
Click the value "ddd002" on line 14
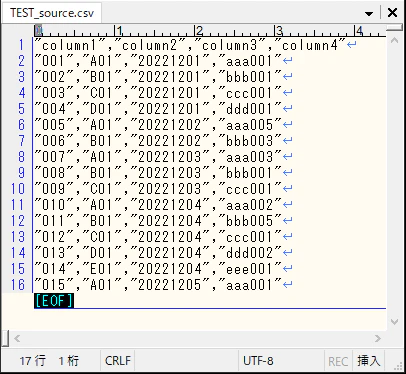[x=250, y=253]
